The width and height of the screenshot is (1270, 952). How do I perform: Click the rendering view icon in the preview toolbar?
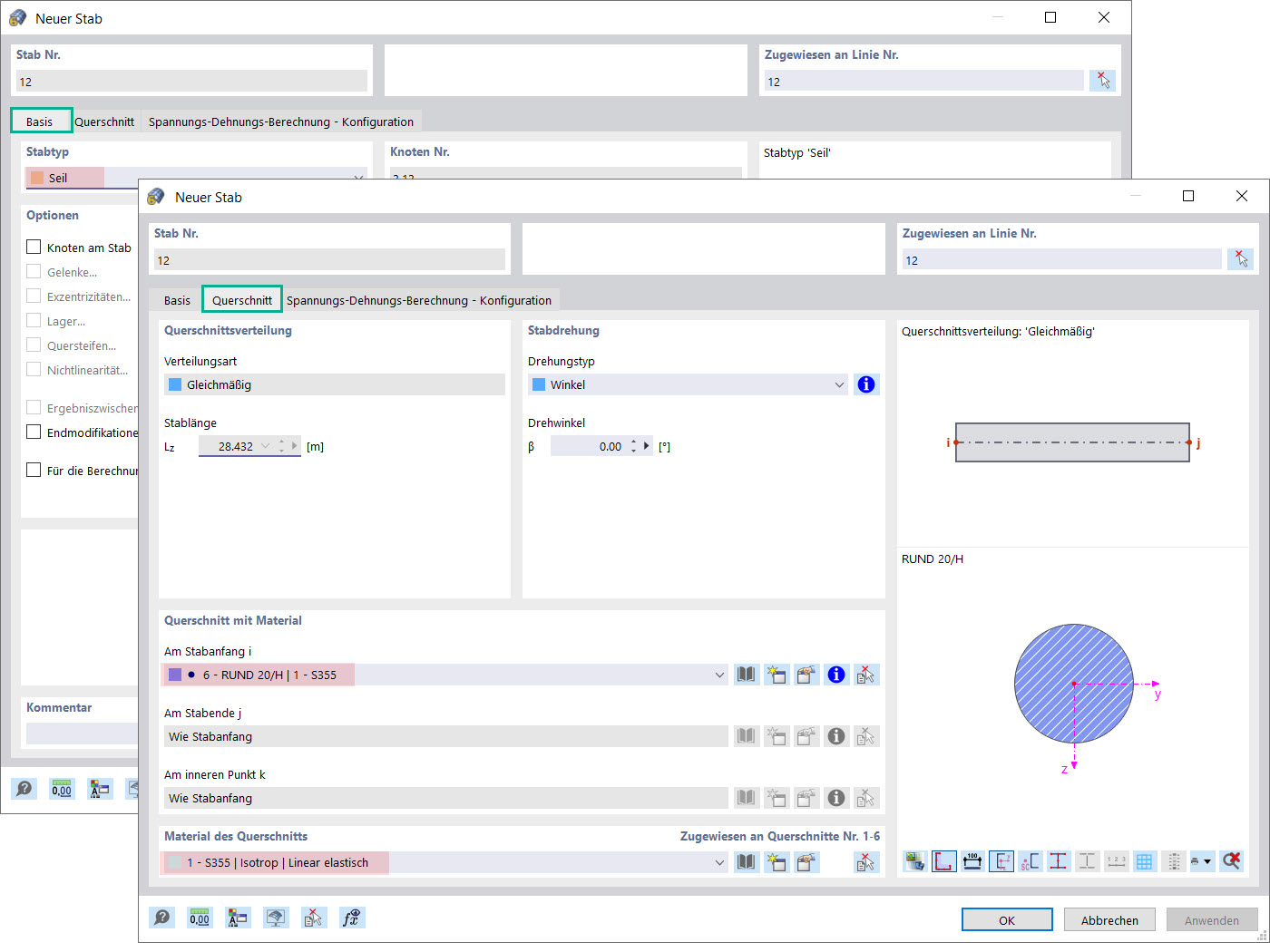tap(914, 860)
